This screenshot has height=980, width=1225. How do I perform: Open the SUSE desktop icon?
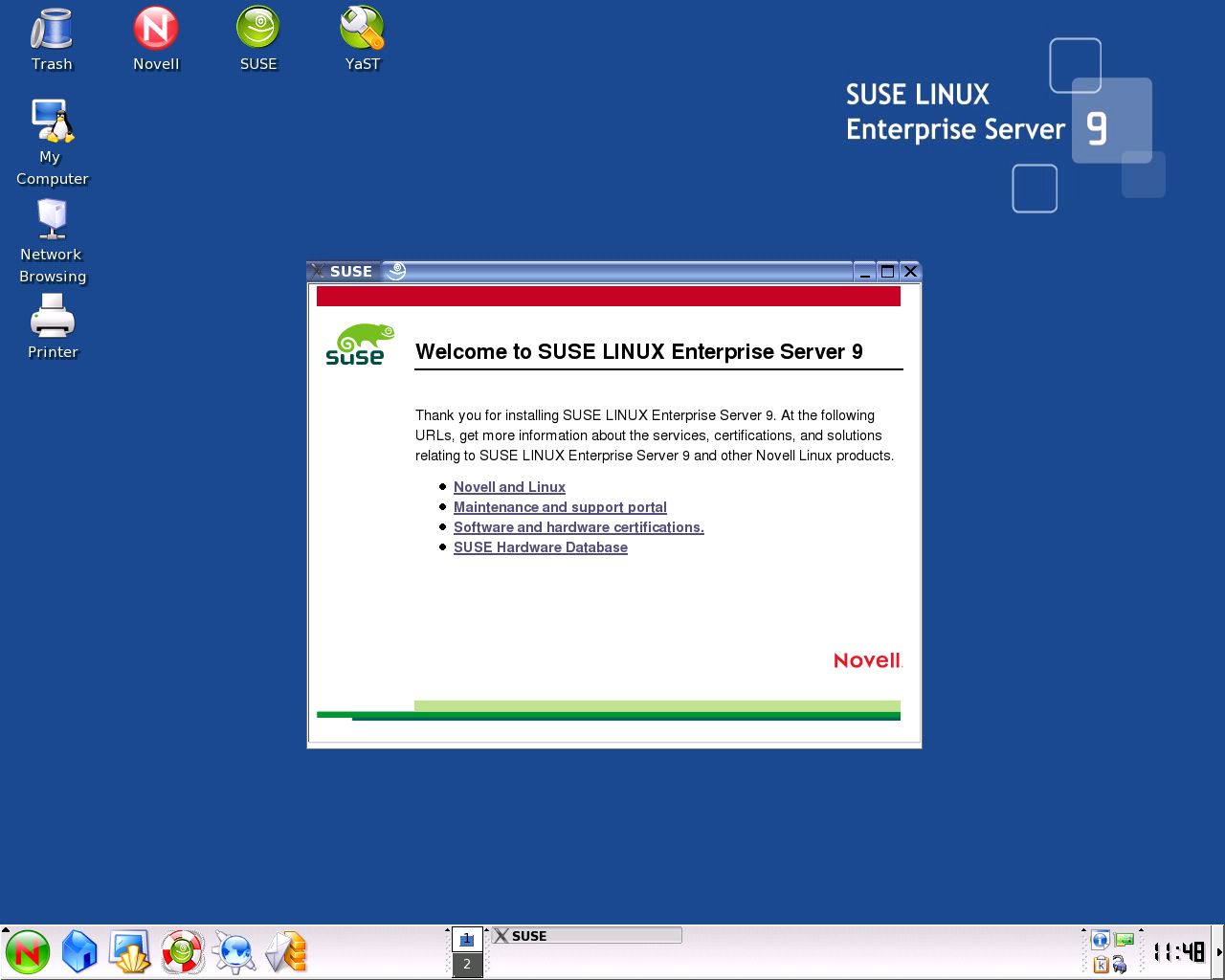258,40
